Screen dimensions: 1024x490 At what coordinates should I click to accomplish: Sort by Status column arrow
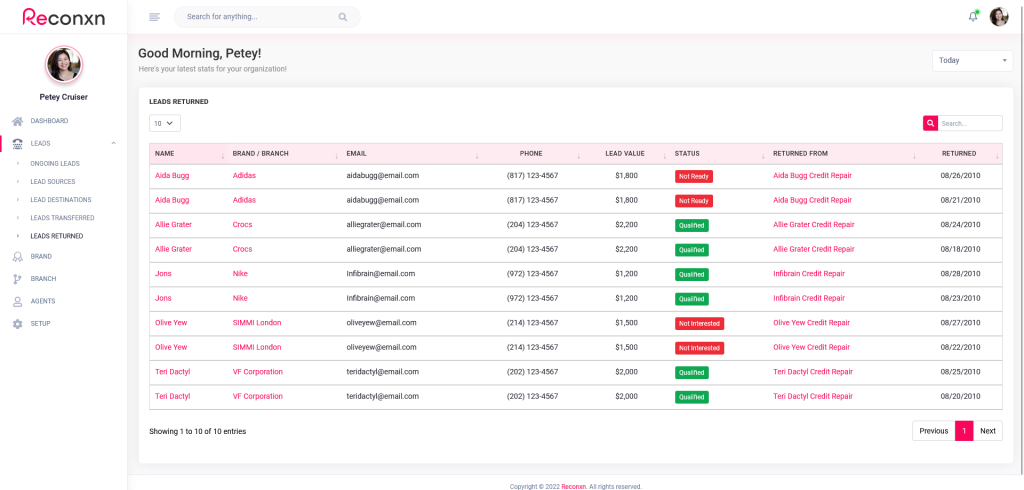pyautogui.click(x=763, y=155)
